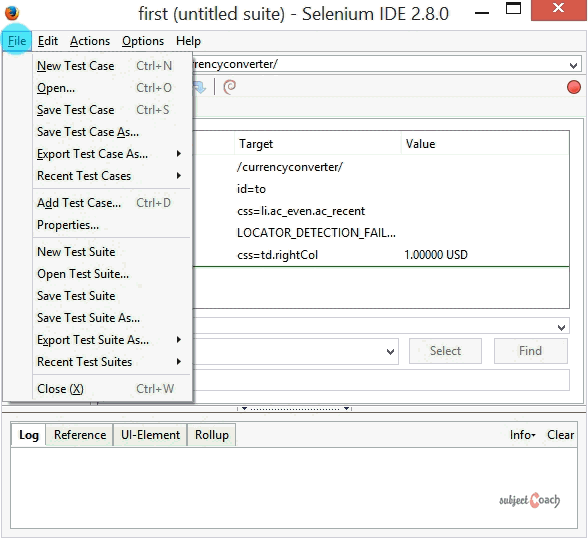Switch to the Reference tab
The width and height of the screenshot is (588, 540).
tap(80, 435)
